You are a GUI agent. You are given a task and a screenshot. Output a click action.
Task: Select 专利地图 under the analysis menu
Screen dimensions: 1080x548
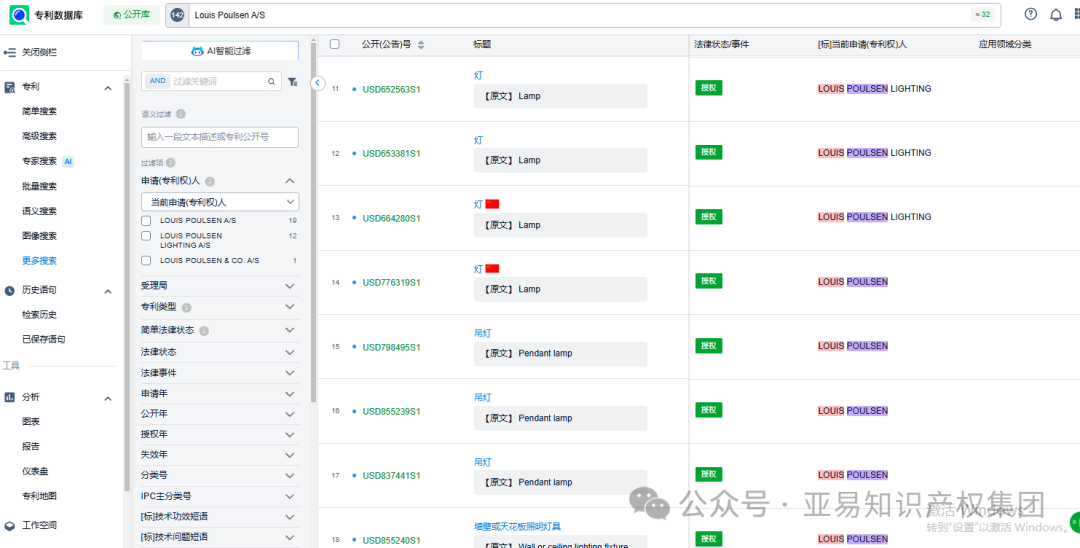40,496
